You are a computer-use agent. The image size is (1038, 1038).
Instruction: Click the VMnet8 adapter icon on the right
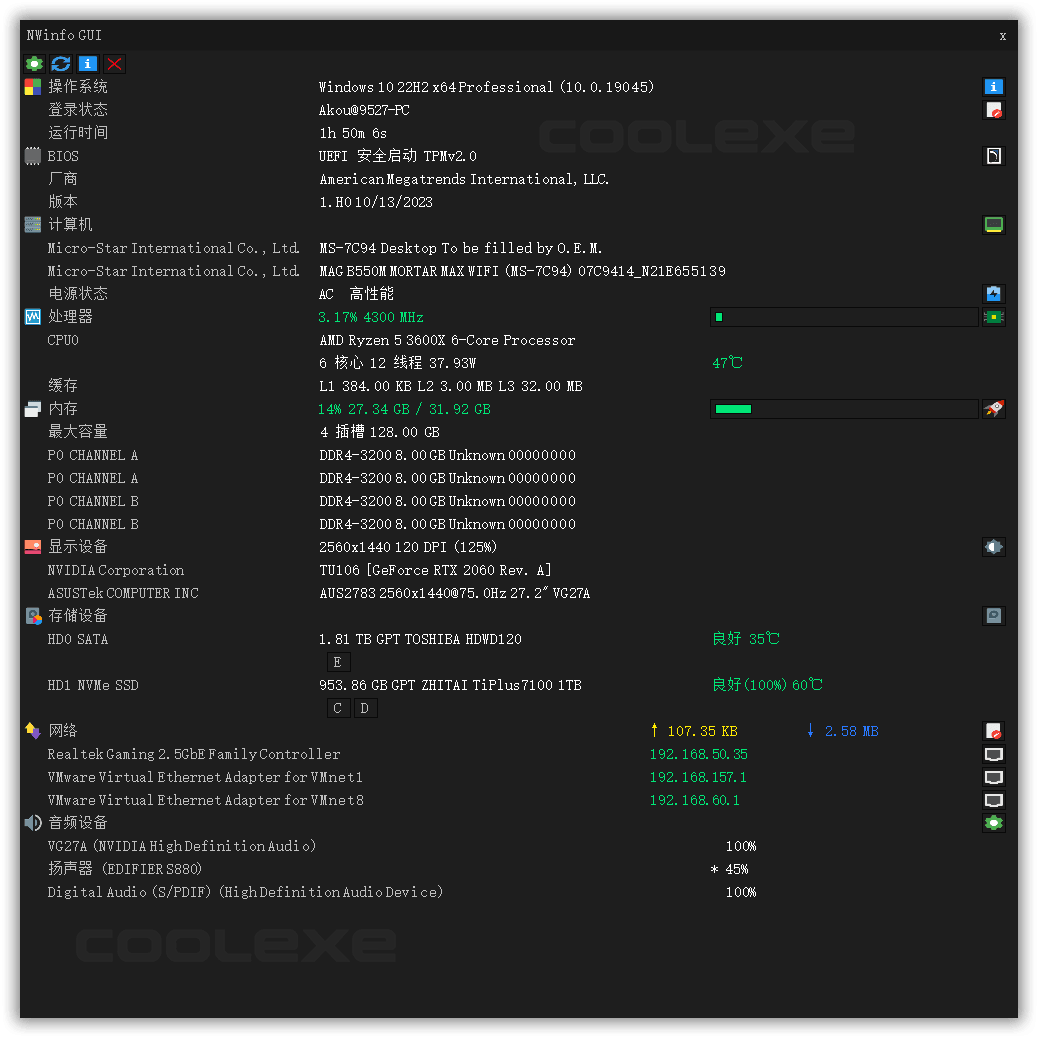[993, 800]
